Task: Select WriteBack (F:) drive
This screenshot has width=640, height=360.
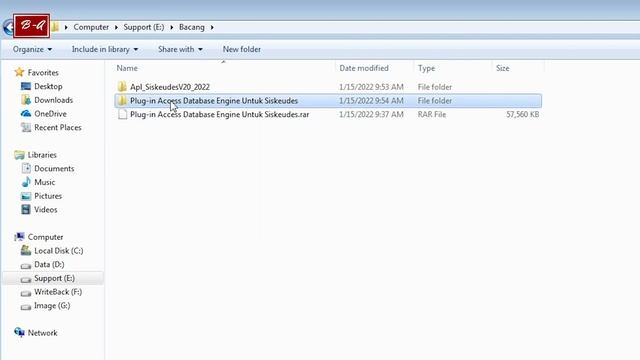Action: click(58, 292)
